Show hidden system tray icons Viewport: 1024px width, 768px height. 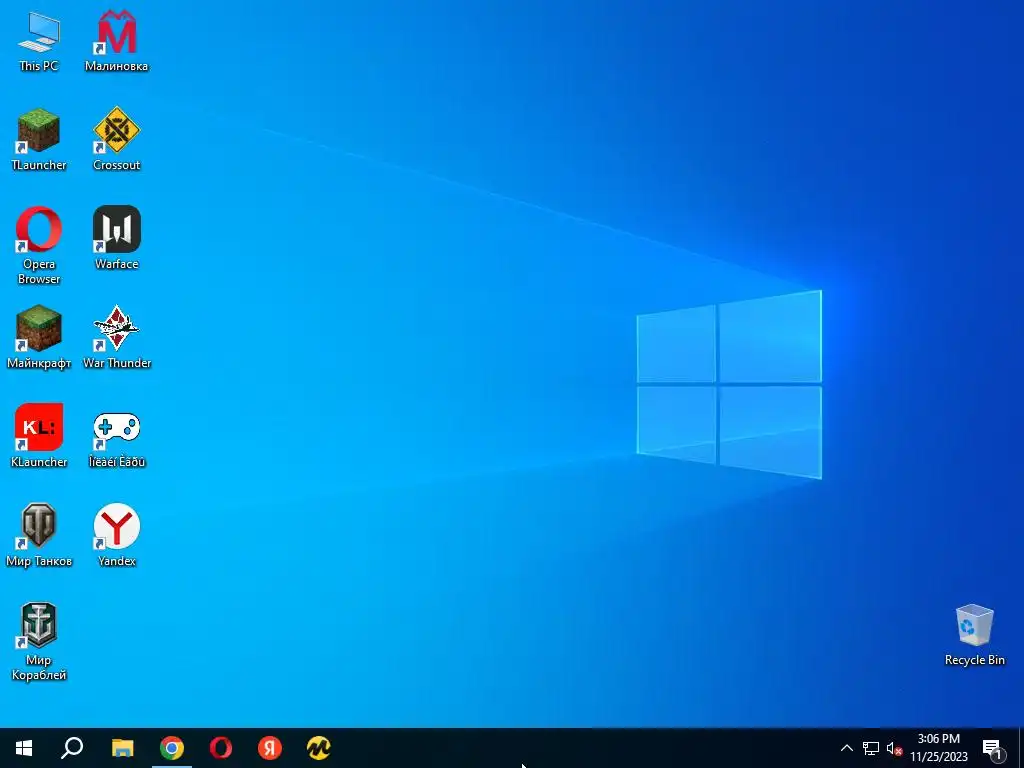point(846,748)
